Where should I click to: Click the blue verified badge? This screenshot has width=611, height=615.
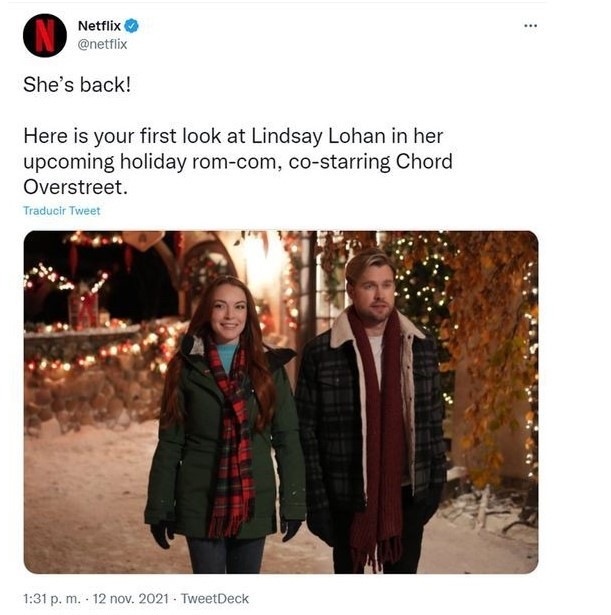pos(131,26)
